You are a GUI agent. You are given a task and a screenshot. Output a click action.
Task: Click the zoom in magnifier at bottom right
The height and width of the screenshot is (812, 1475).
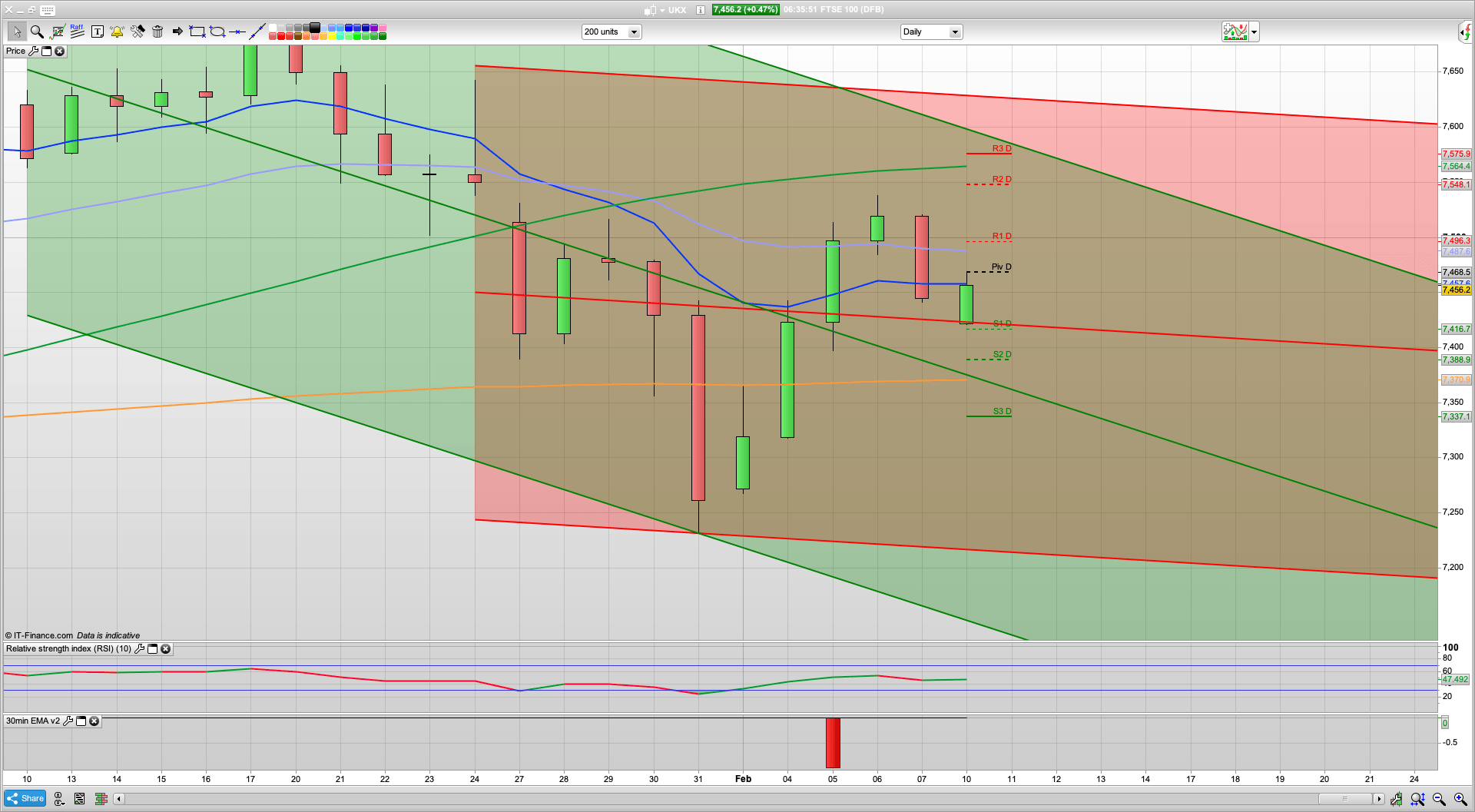click(x=1460, y=799)
